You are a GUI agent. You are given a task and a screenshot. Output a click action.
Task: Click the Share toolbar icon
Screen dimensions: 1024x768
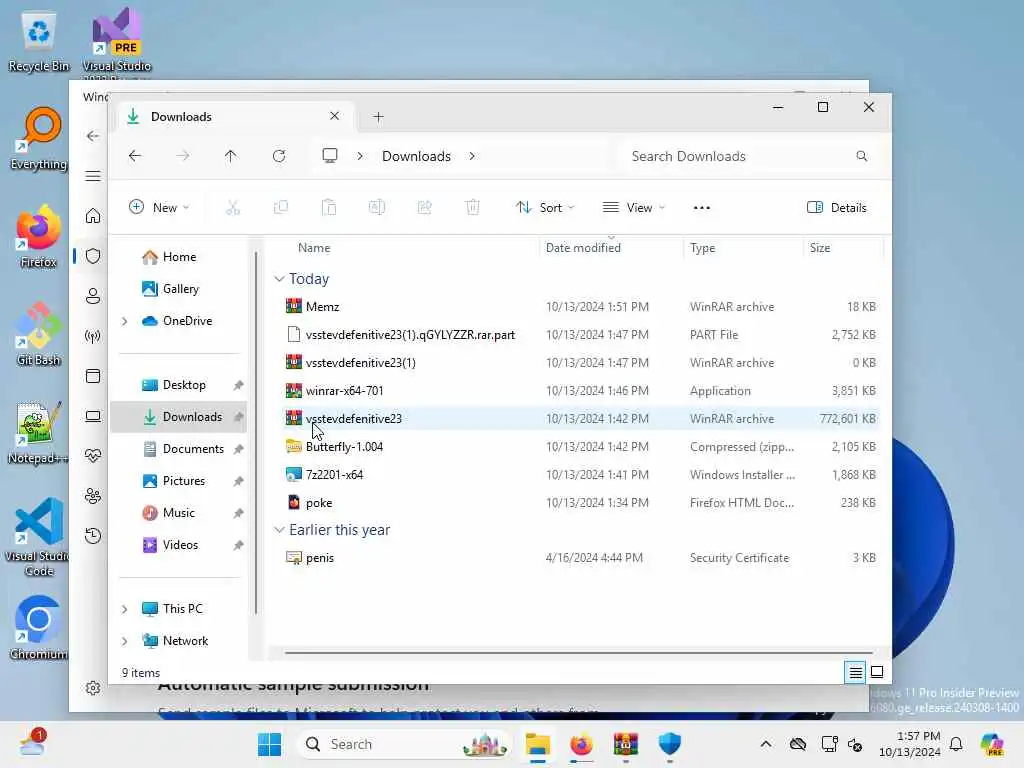pyautogui.click(x=424, y=208)
